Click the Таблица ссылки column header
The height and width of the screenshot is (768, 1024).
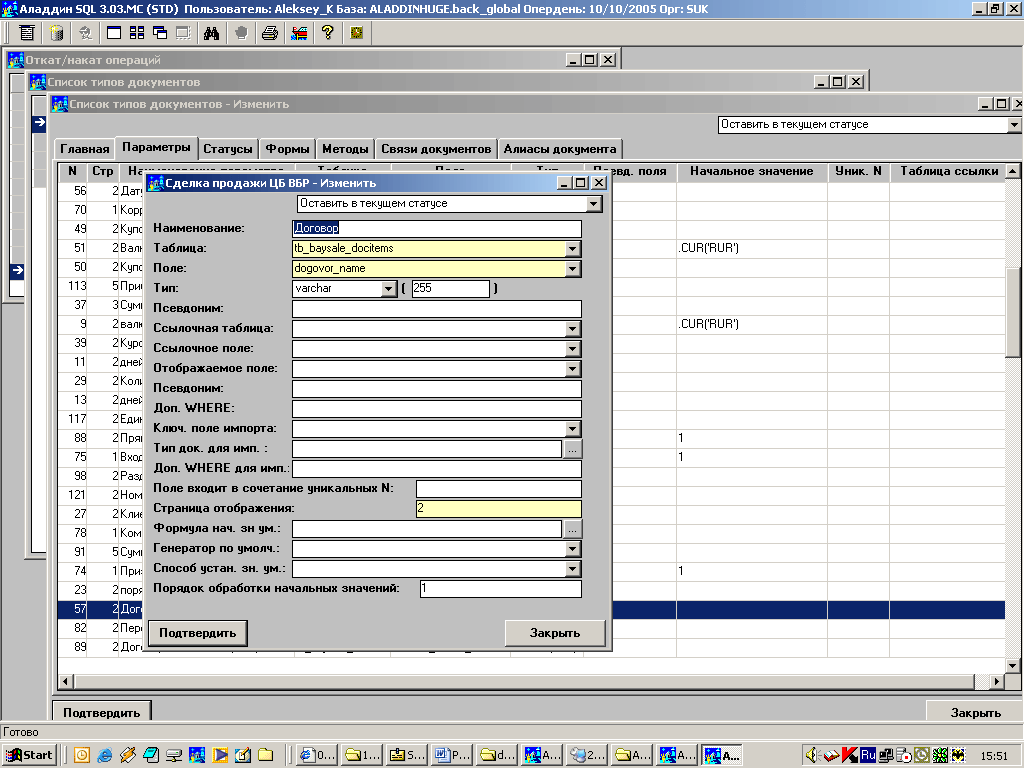tap(949, 171)
